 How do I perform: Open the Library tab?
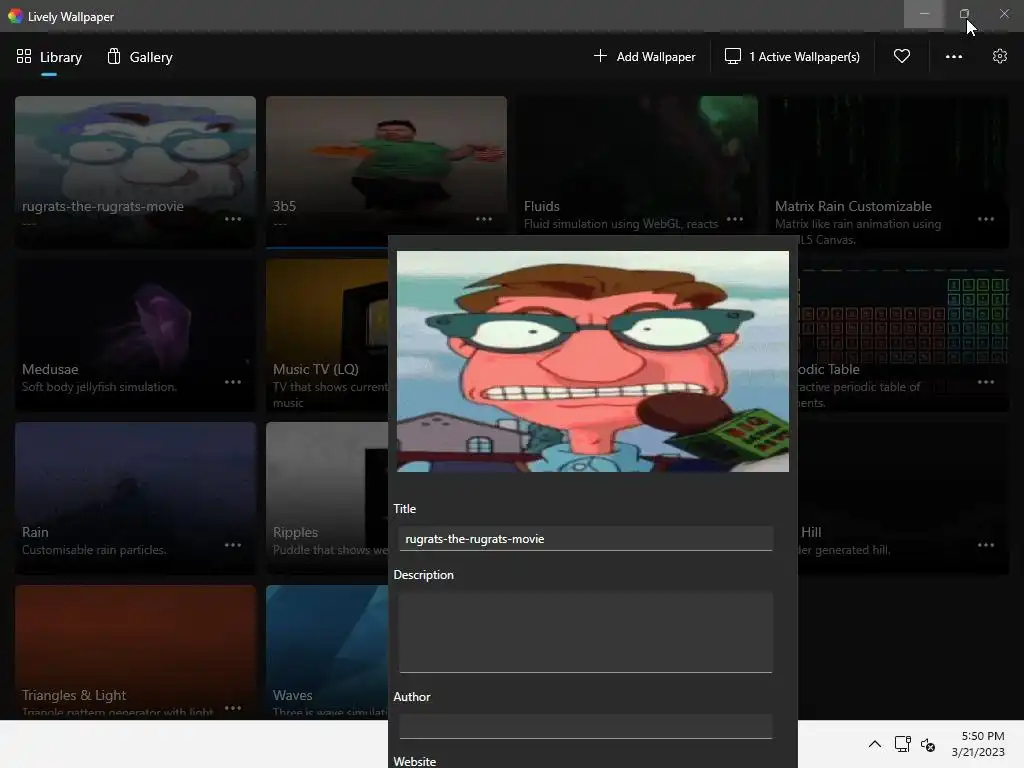[x=49, y=57]
